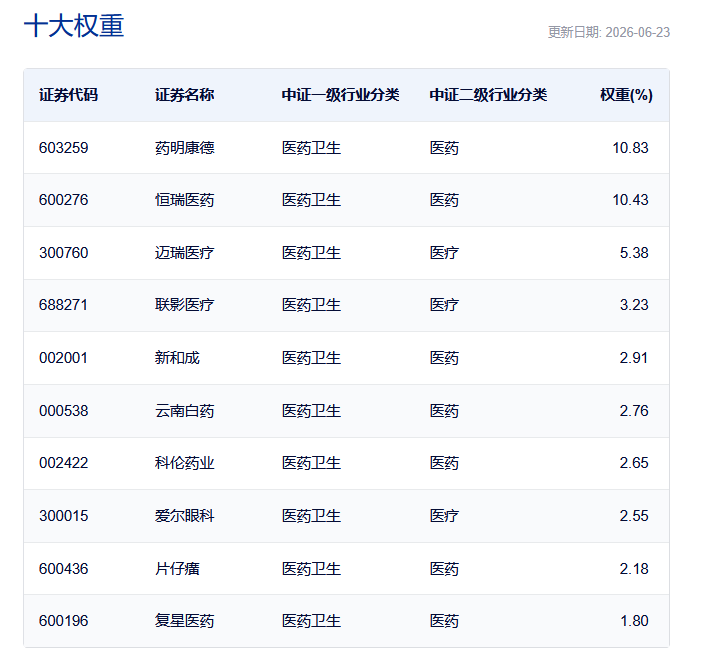Select the weight value 5.38
705x669 pixels.
pyautogui.click(x=634, y=253)
